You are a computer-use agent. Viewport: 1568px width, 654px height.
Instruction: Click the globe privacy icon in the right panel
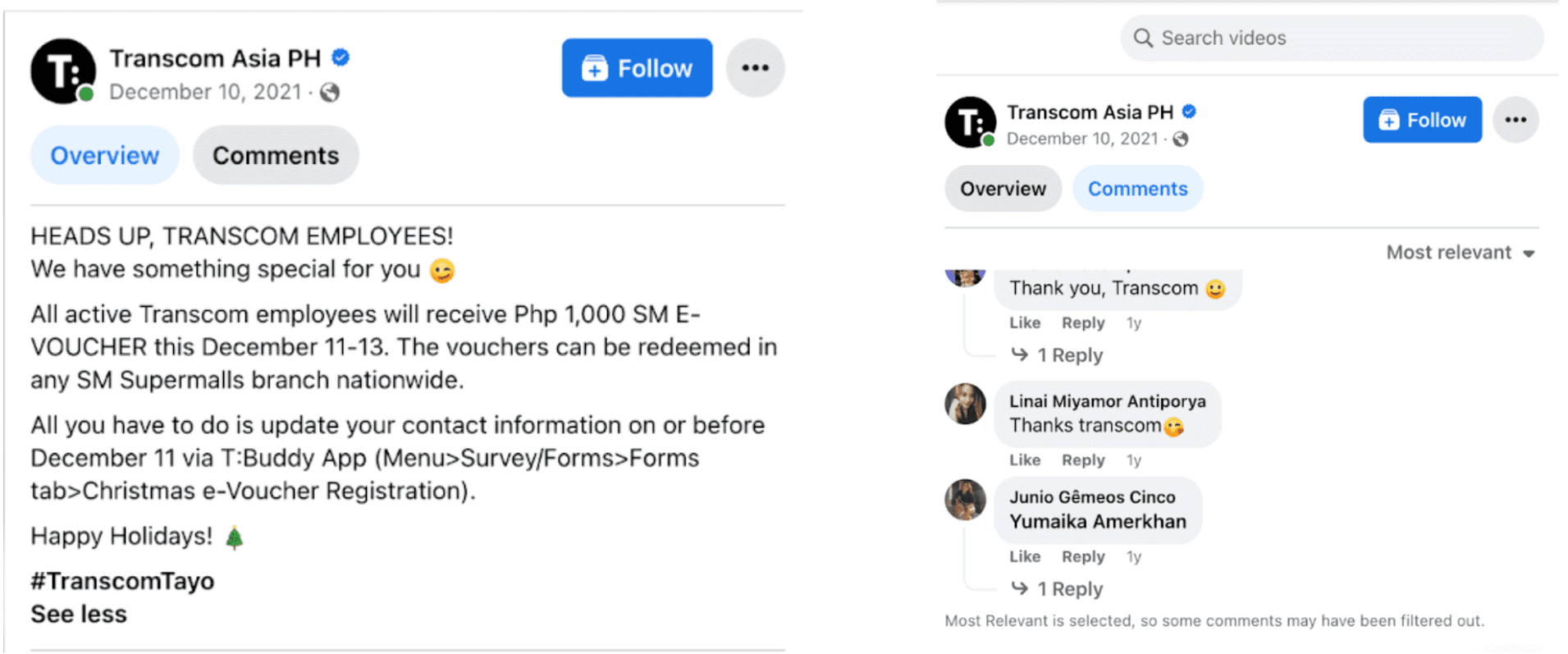point(1181,139)
